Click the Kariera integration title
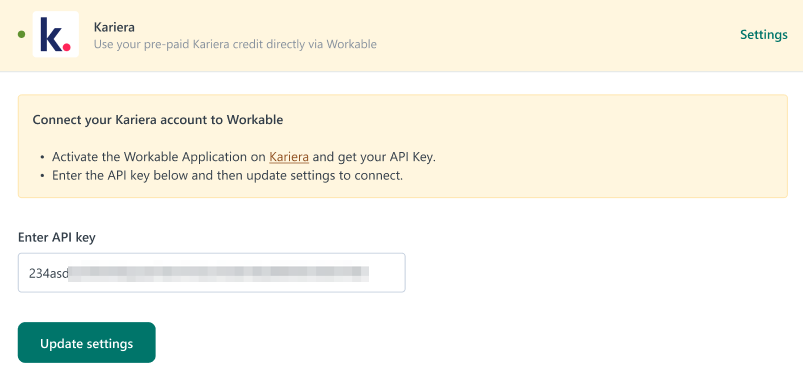 [114, 27]
